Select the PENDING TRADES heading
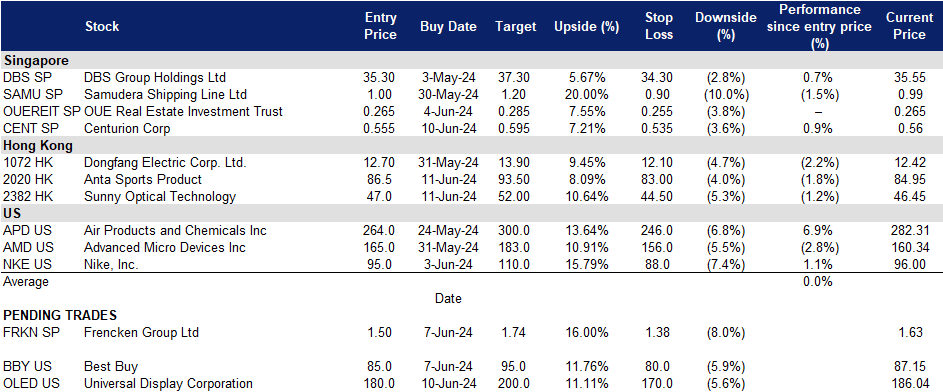 click(x=60, y=315)
